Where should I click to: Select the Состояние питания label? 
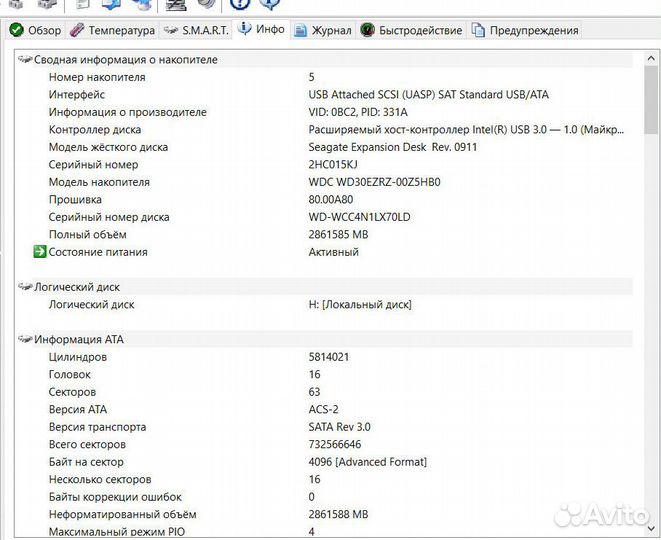[x=98, y=252]
